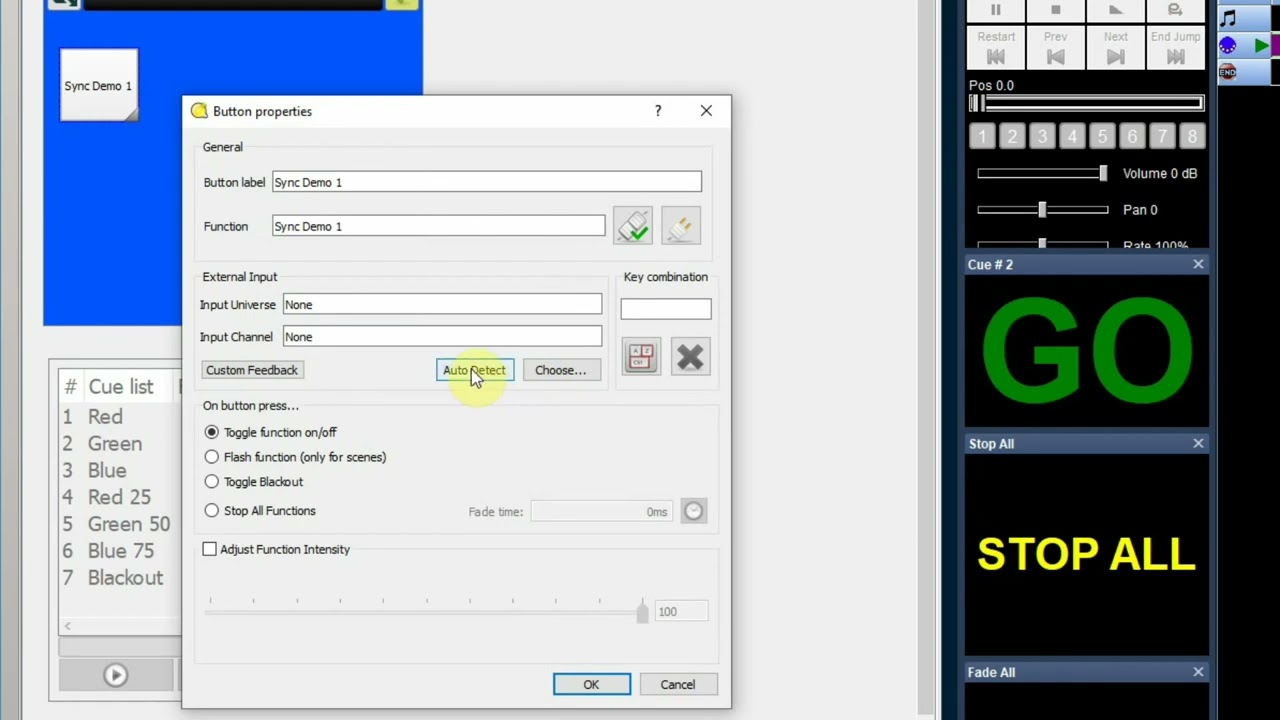Click hotkey button 6
This screenshot has width=1280, height=720.
1132,136
